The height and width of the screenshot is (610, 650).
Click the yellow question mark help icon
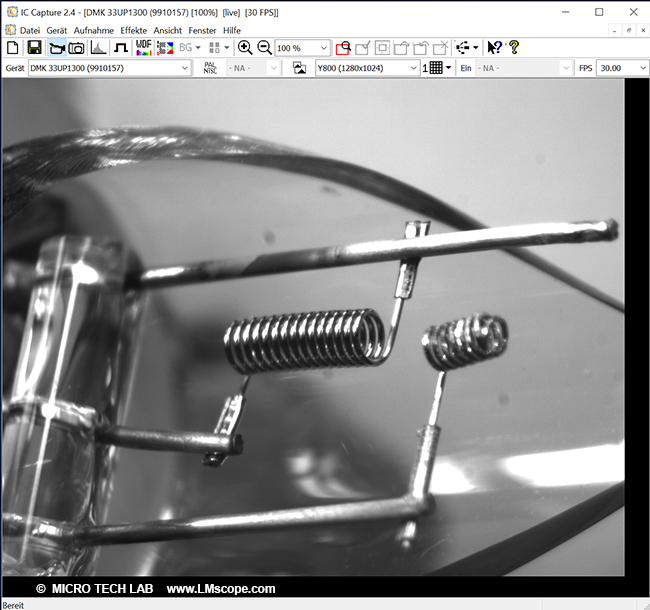coord(514,48)
